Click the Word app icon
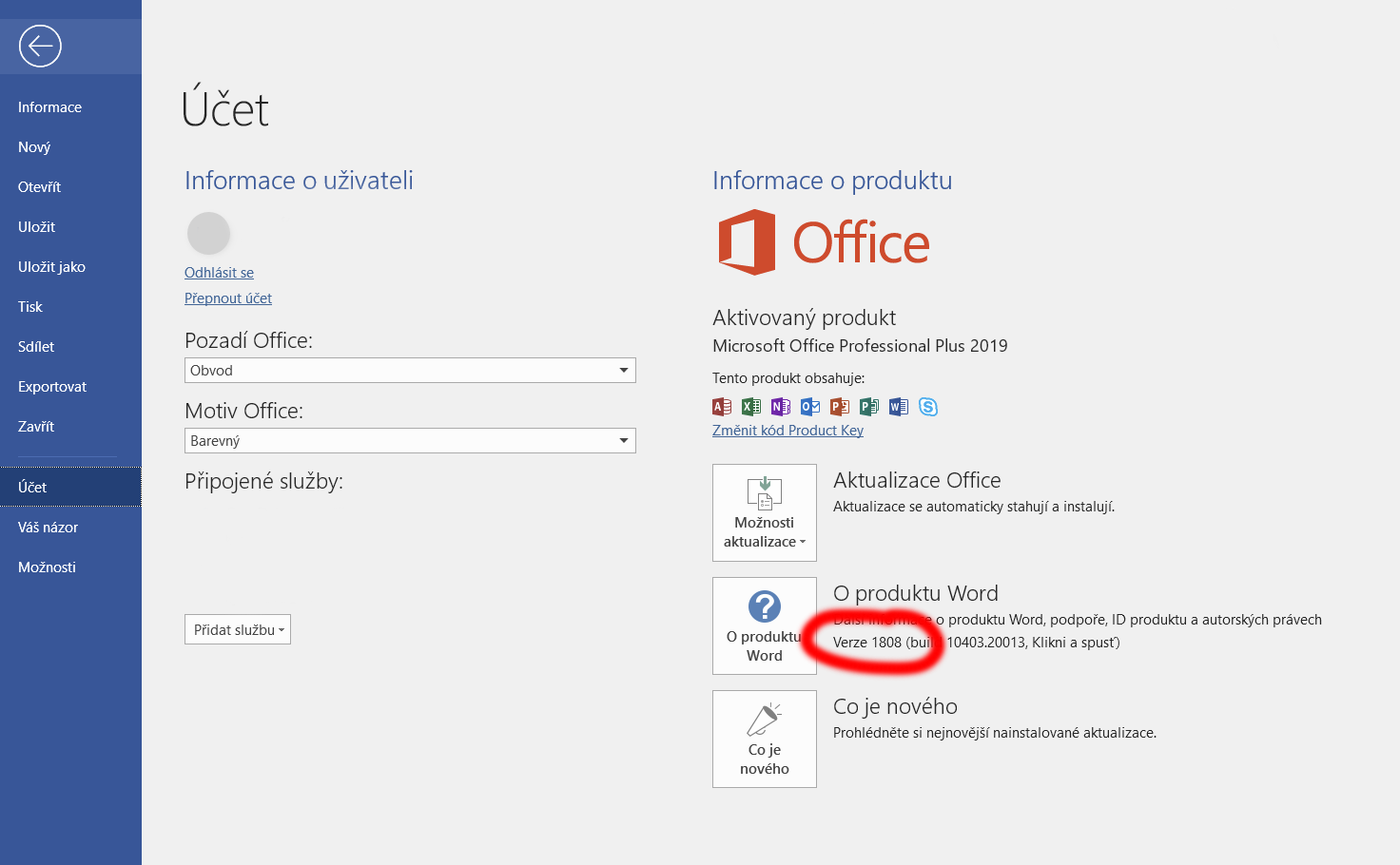The image size is (1400, 865). [x=899, y=407]
